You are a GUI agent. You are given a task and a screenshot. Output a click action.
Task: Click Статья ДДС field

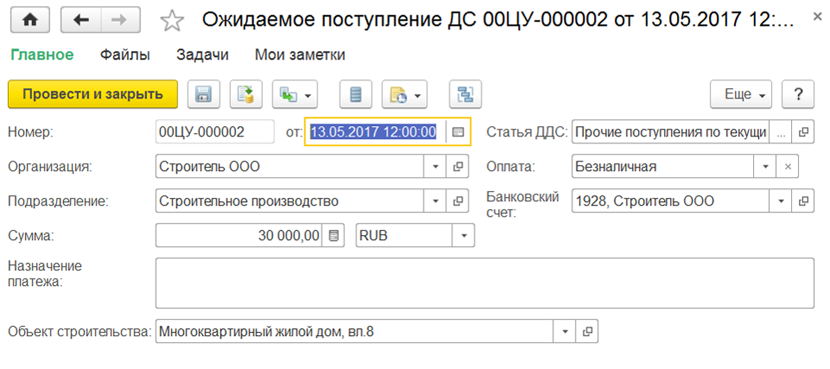click(670, 132)
